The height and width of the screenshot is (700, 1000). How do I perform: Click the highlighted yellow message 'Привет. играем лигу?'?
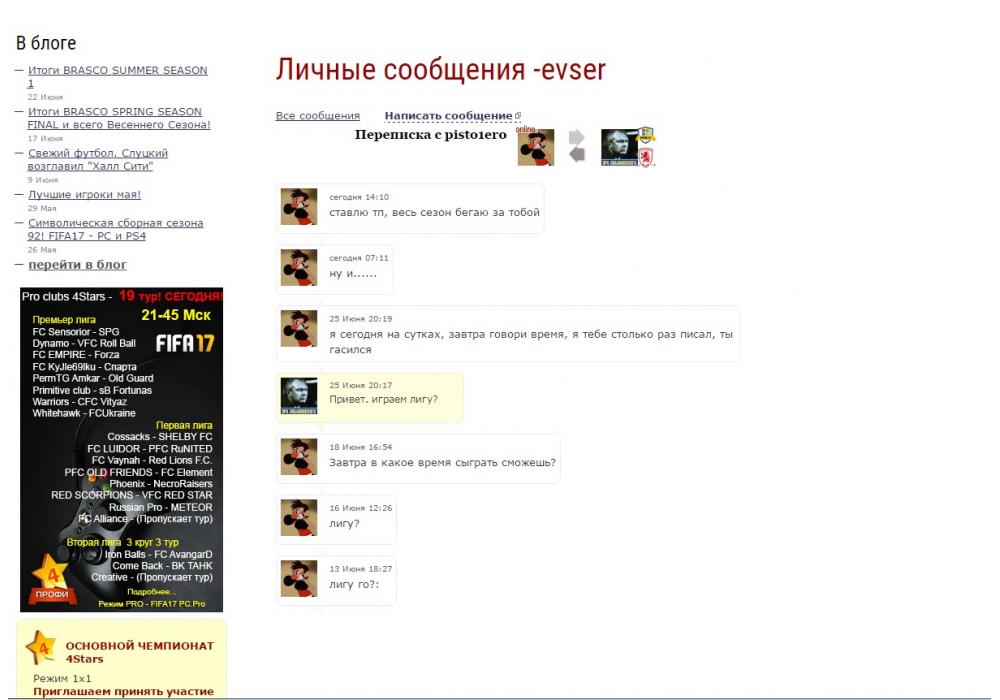pyautogui.click(x=383, y=400)
